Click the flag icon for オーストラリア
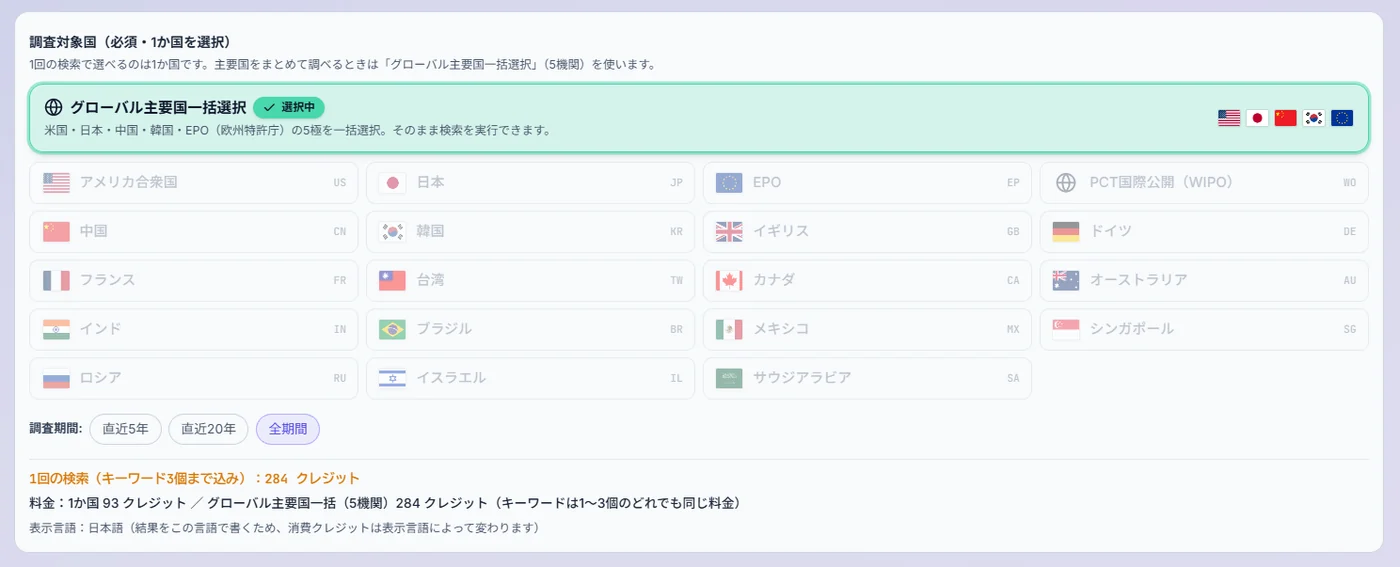The height and width of the screenshot is (567, 1400). [1066, 281]
